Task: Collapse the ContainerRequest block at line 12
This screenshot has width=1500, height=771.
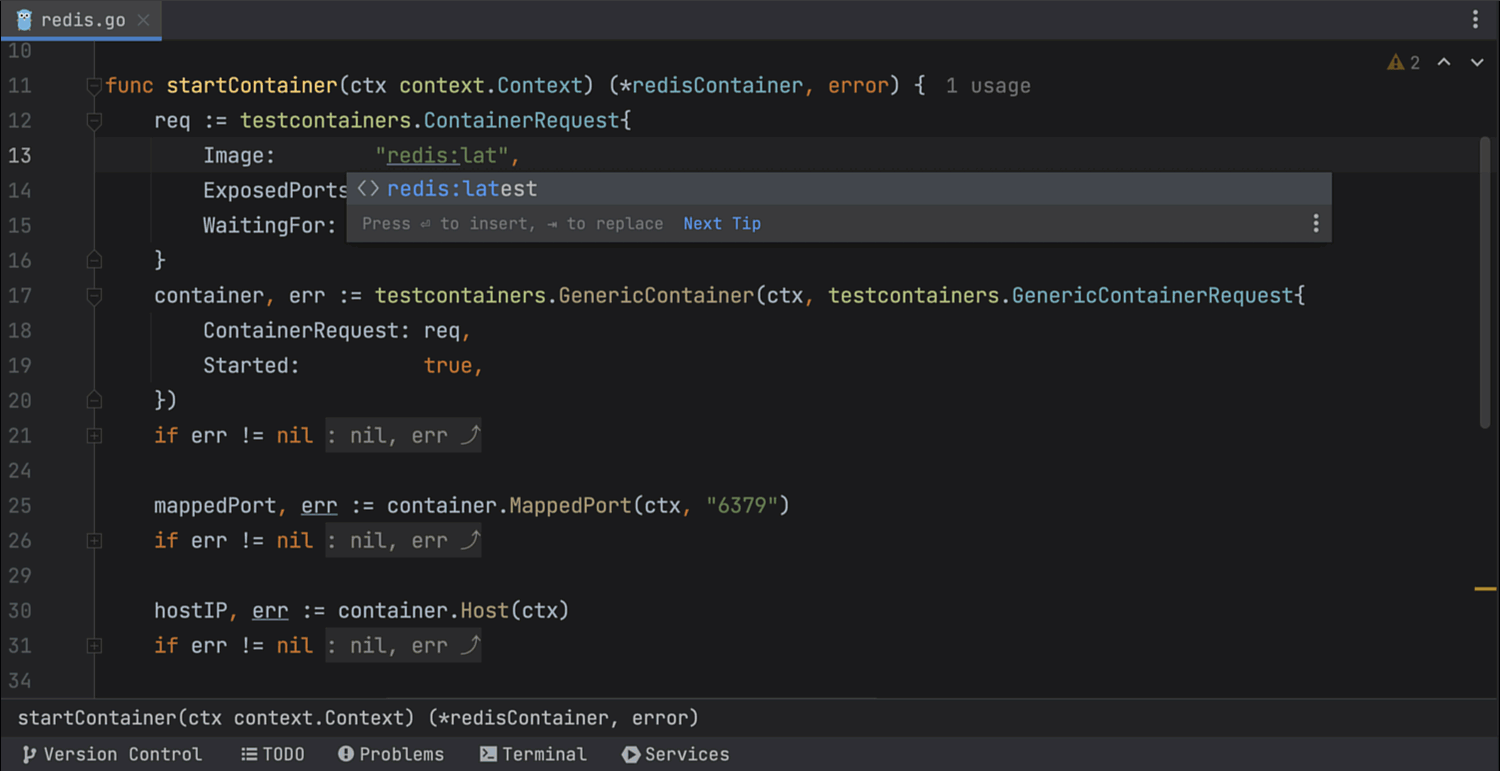Action: [94, 121]
